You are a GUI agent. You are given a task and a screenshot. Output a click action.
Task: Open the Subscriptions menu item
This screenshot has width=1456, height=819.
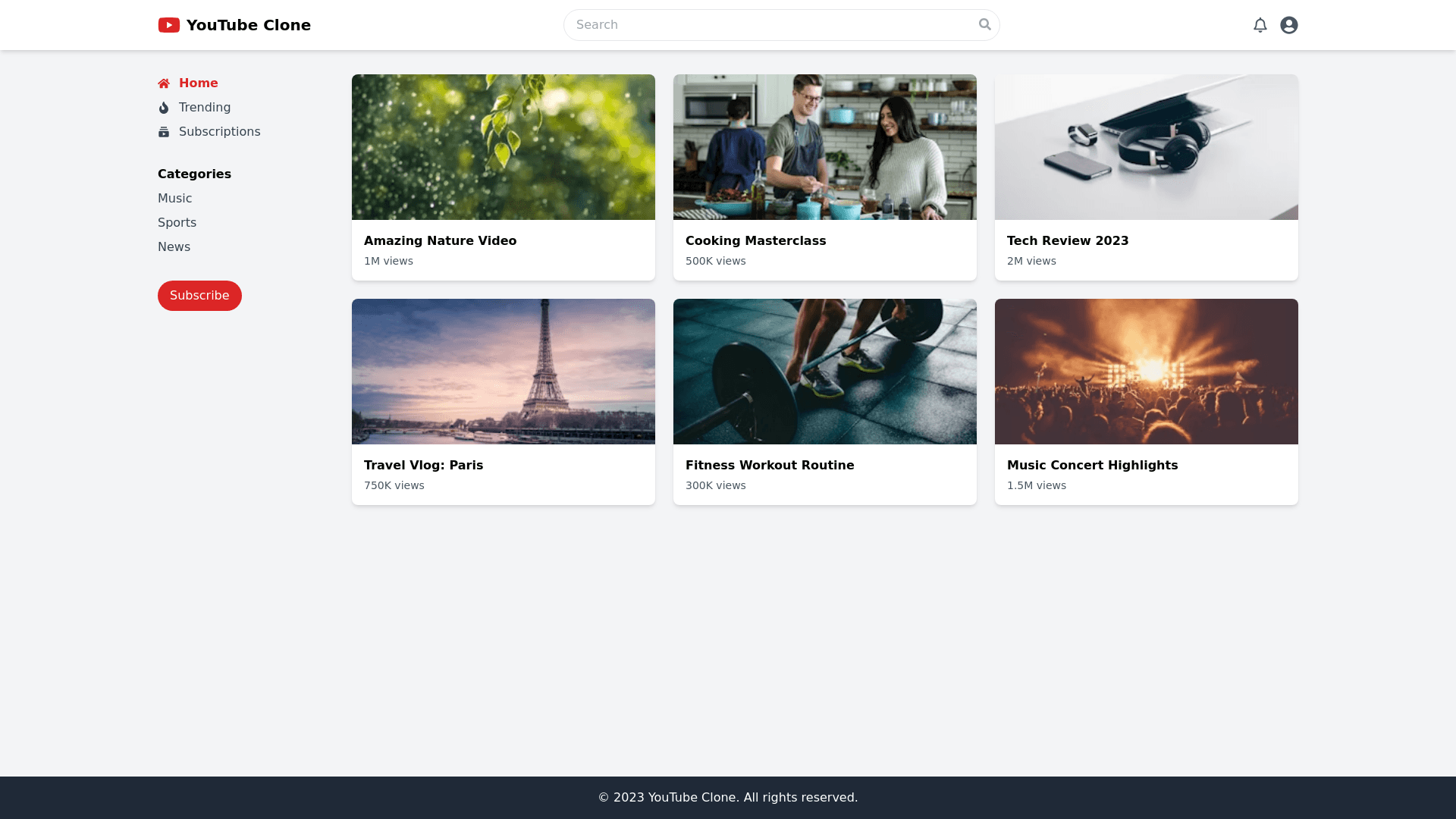click(219, 132)
